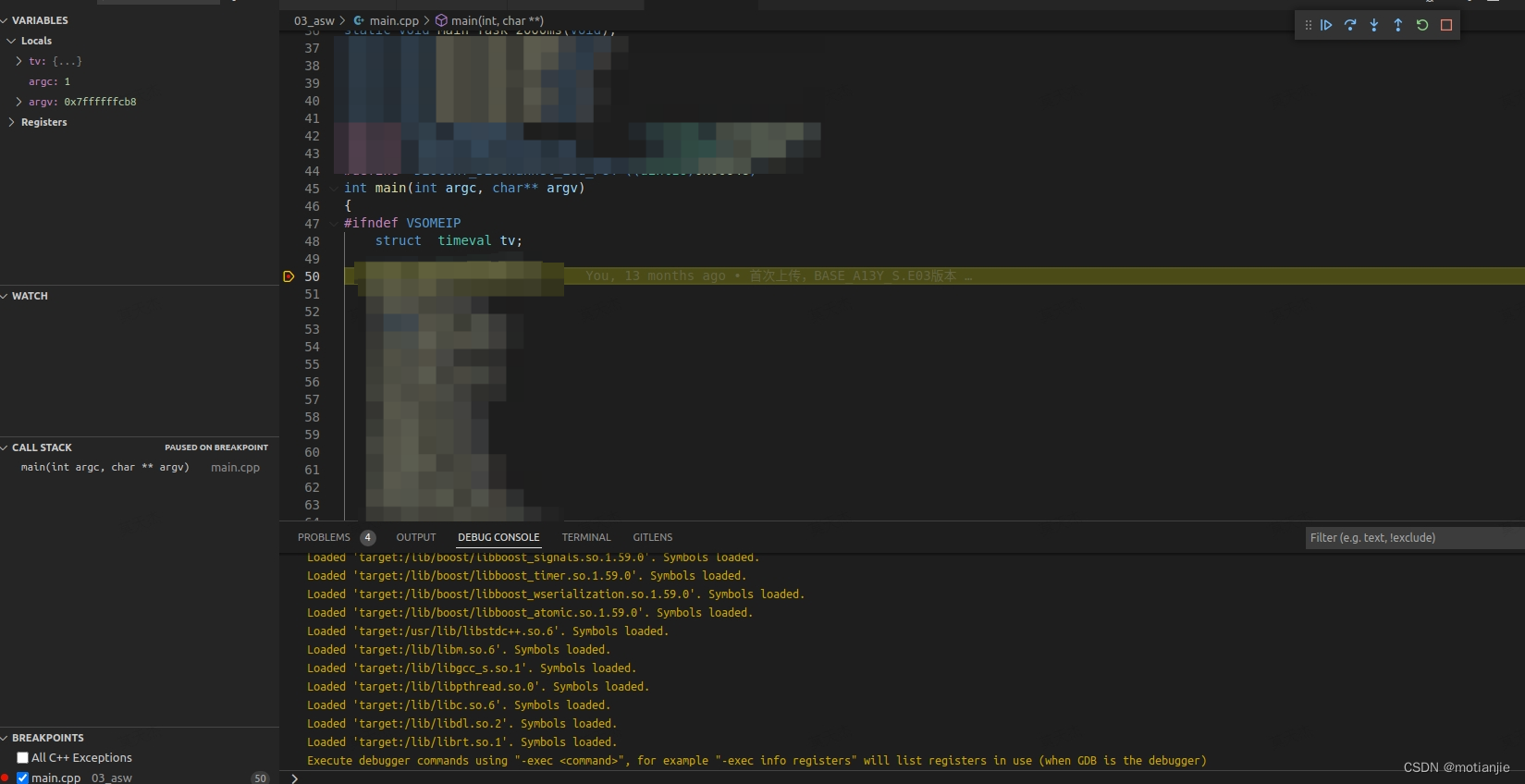1525x784 pixels.
Task: Restart the debugging session
Action: [x=1422, y=25]
